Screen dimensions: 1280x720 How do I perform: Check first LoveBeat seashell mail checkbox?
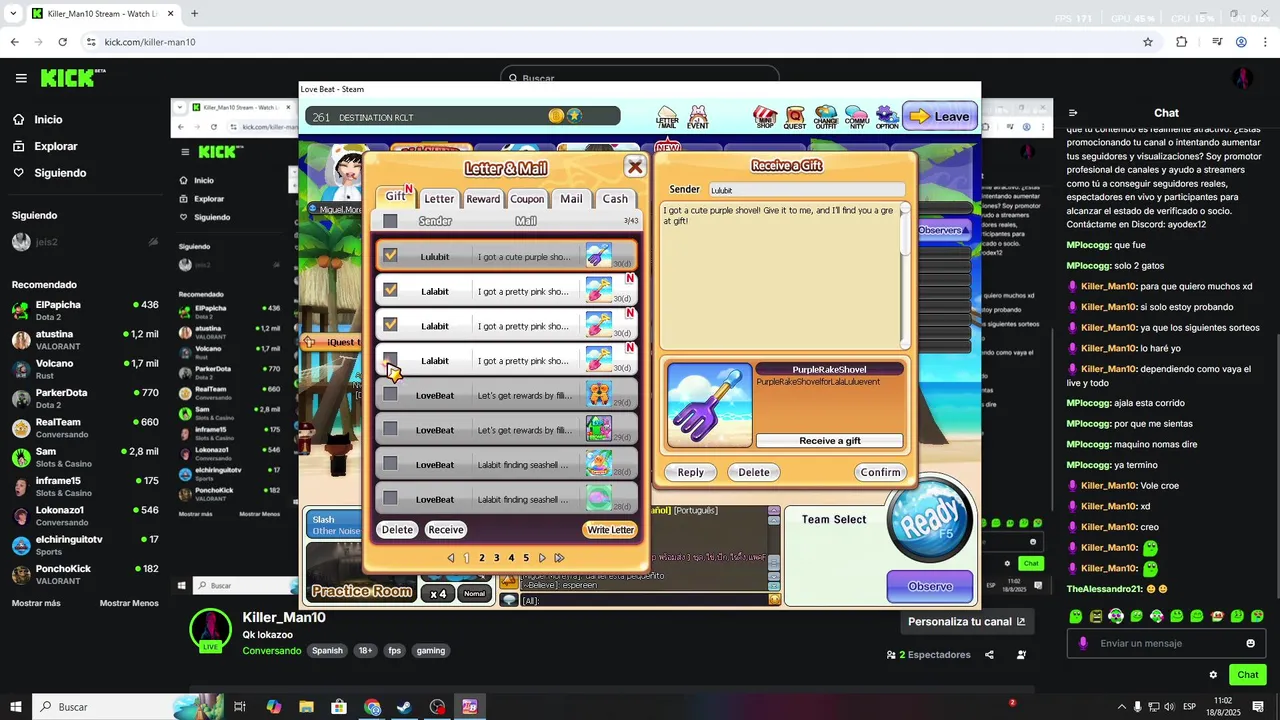[x=390, y=464]
